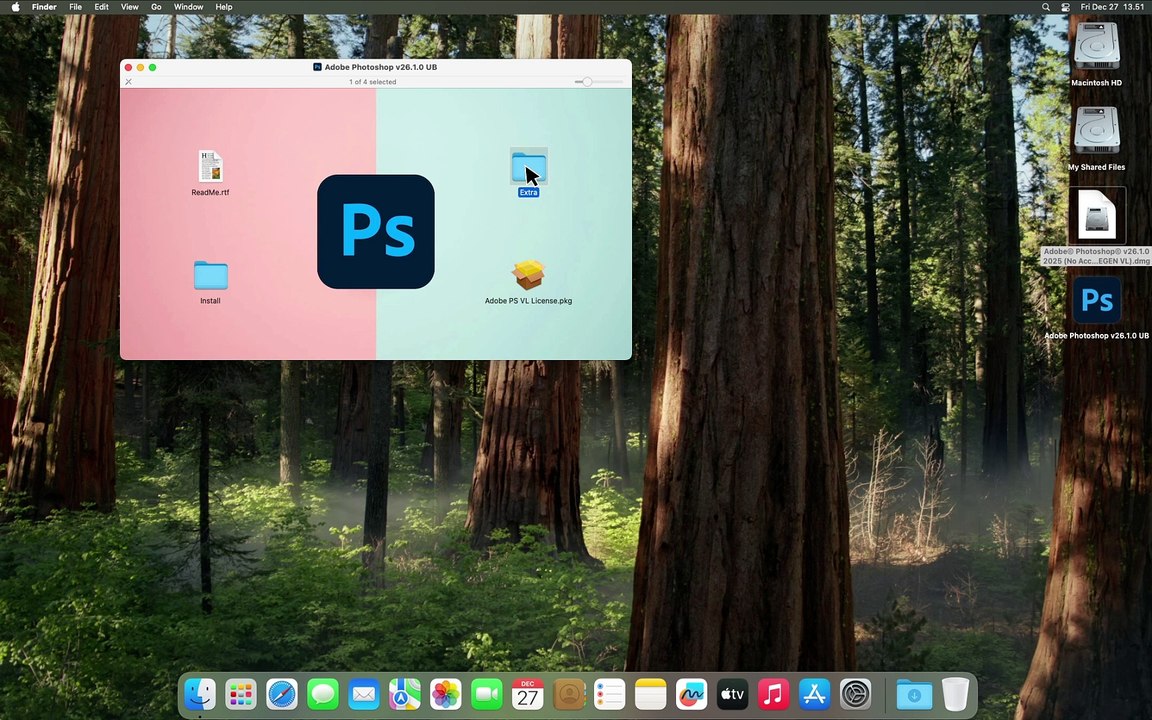Open Contacts from the Dock

point(569,694)
